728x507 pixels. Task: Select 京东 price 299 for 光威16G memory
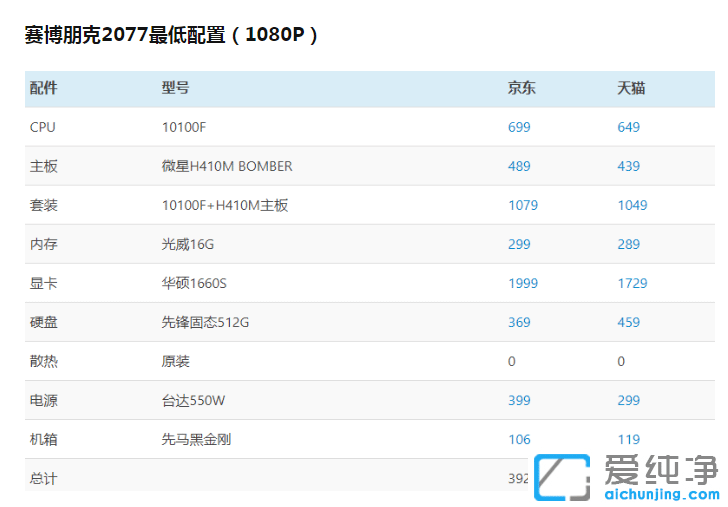click(519, 244)
